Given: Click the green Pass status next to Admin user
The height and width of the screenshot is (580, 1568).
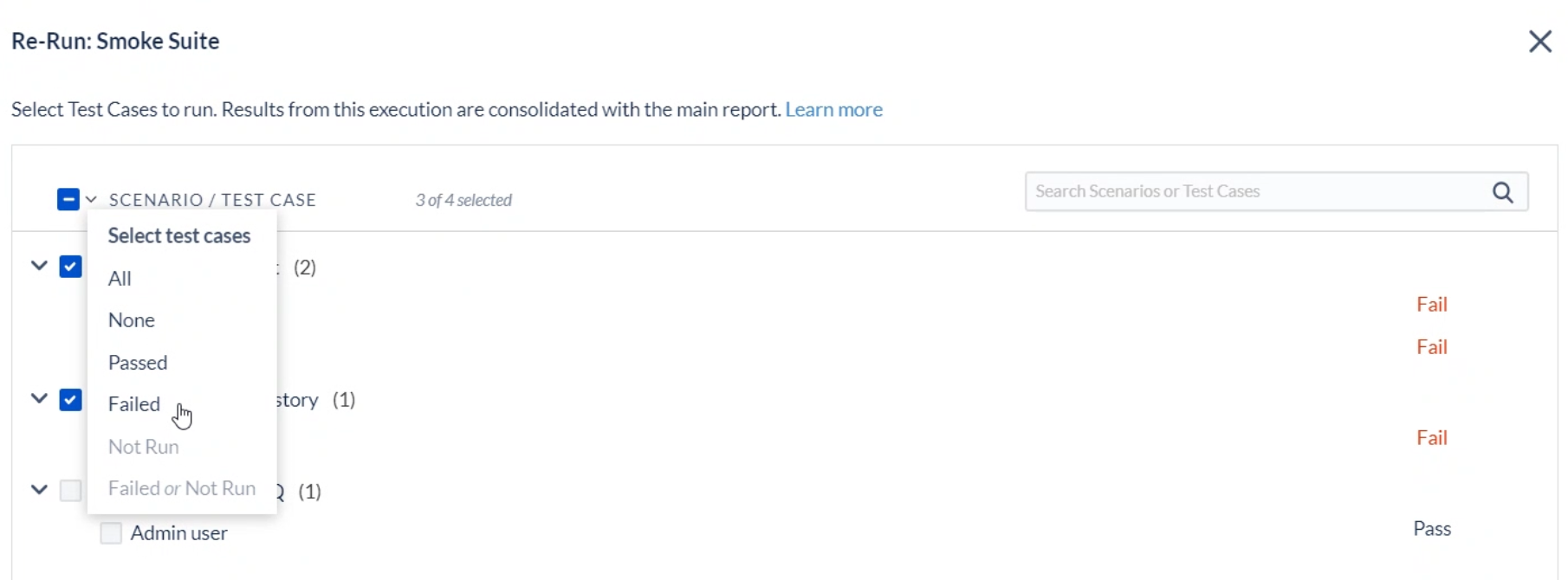Looking at the screenshot, I should tap(1430, 528).
